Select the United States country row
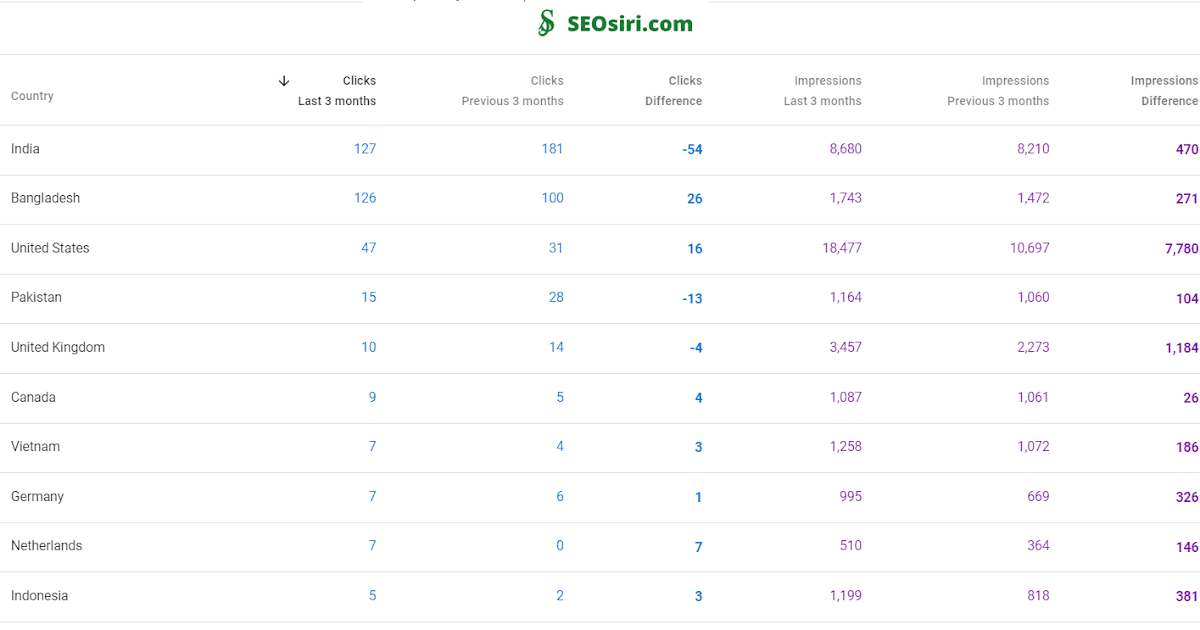1200x630 pixels. (50, 247)
